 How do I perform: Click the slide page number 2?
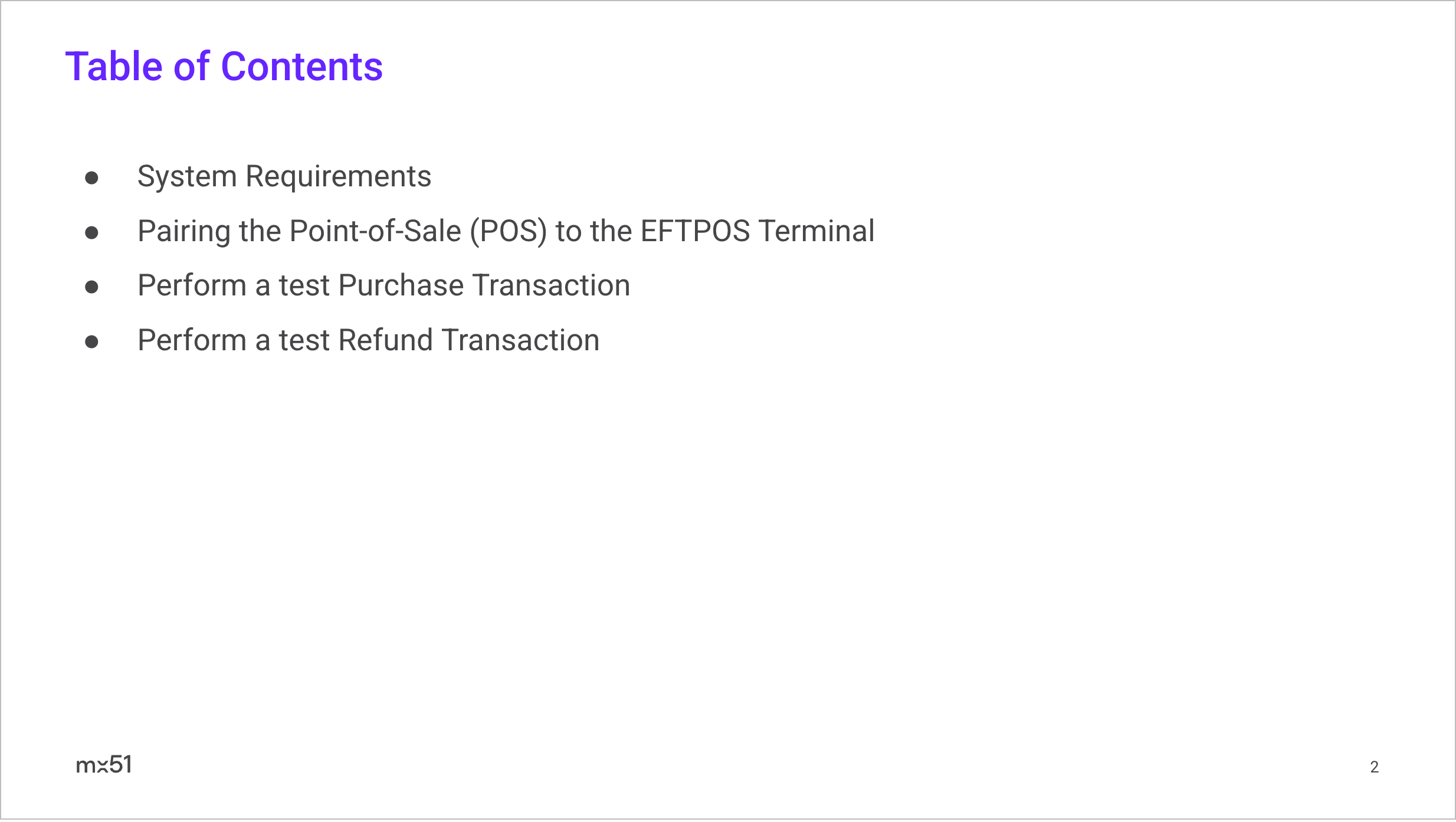click(1374, 767)
